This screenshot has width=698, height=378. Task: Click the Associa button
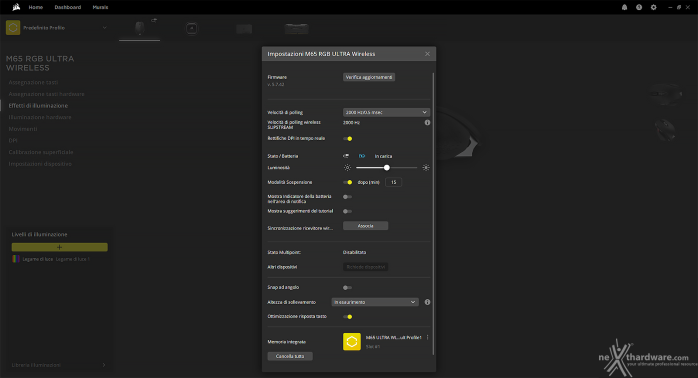[x=365, y=226]
